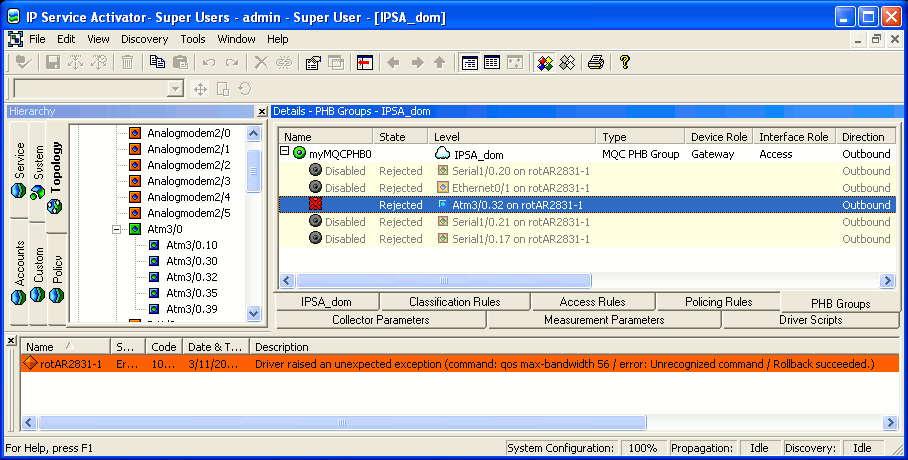Click the new window icon beside Properties

[336, 63]
